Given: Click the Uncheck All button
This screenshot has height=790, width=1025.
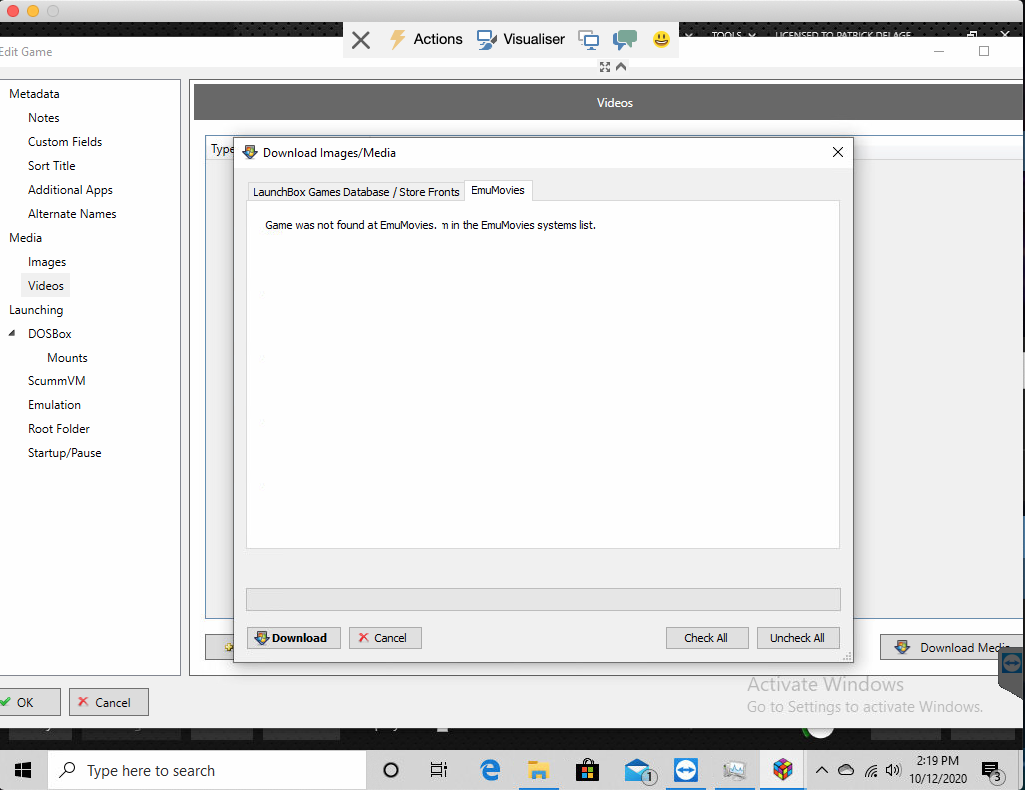Looking at the screenshot, I should pyautogui.click(x=798, y=638).
